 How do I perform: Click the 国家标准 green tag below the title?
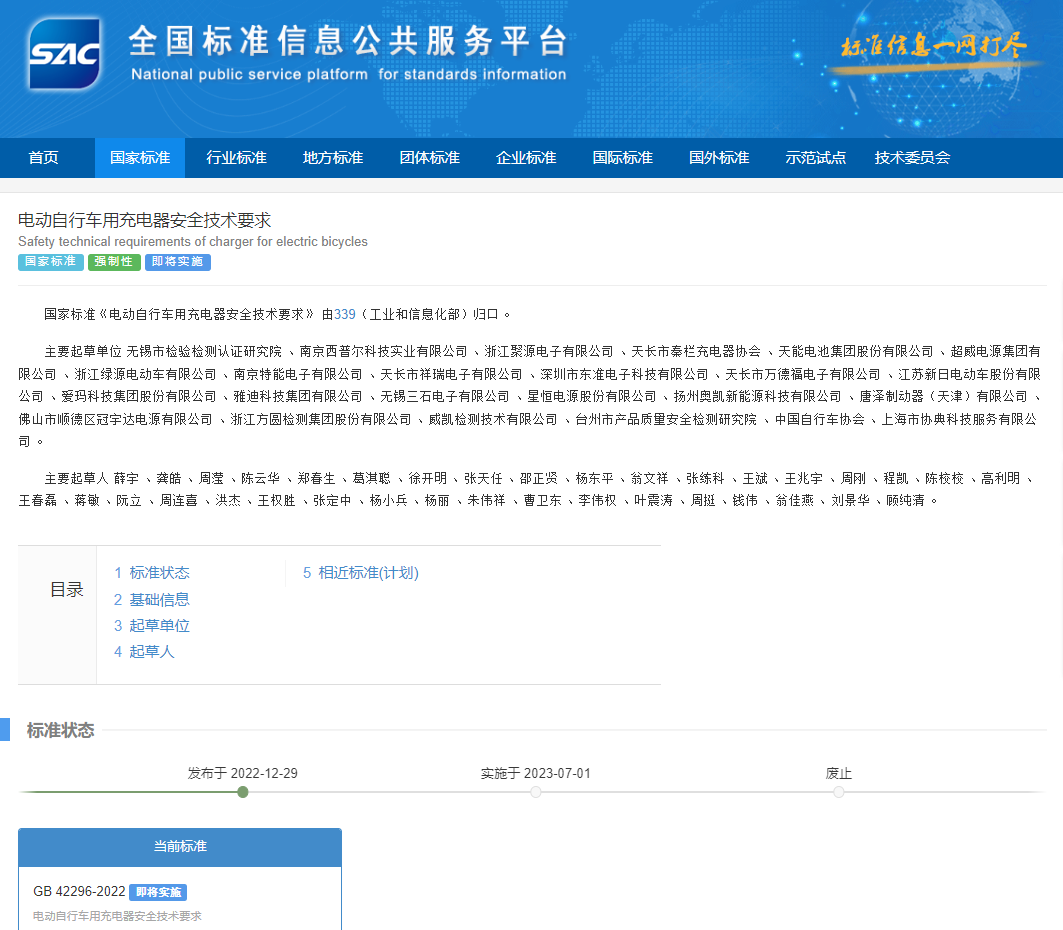point(50,262)
